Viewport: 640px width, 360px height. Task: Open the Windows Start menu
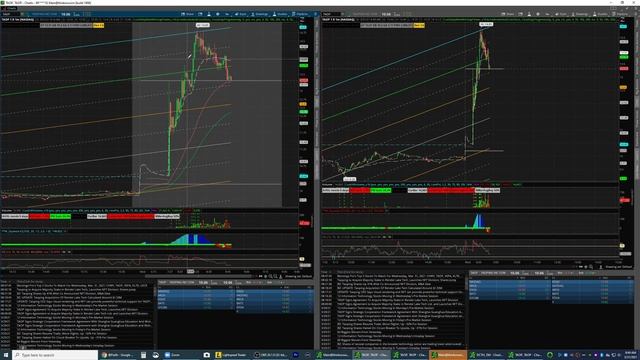tap(6, 355)
